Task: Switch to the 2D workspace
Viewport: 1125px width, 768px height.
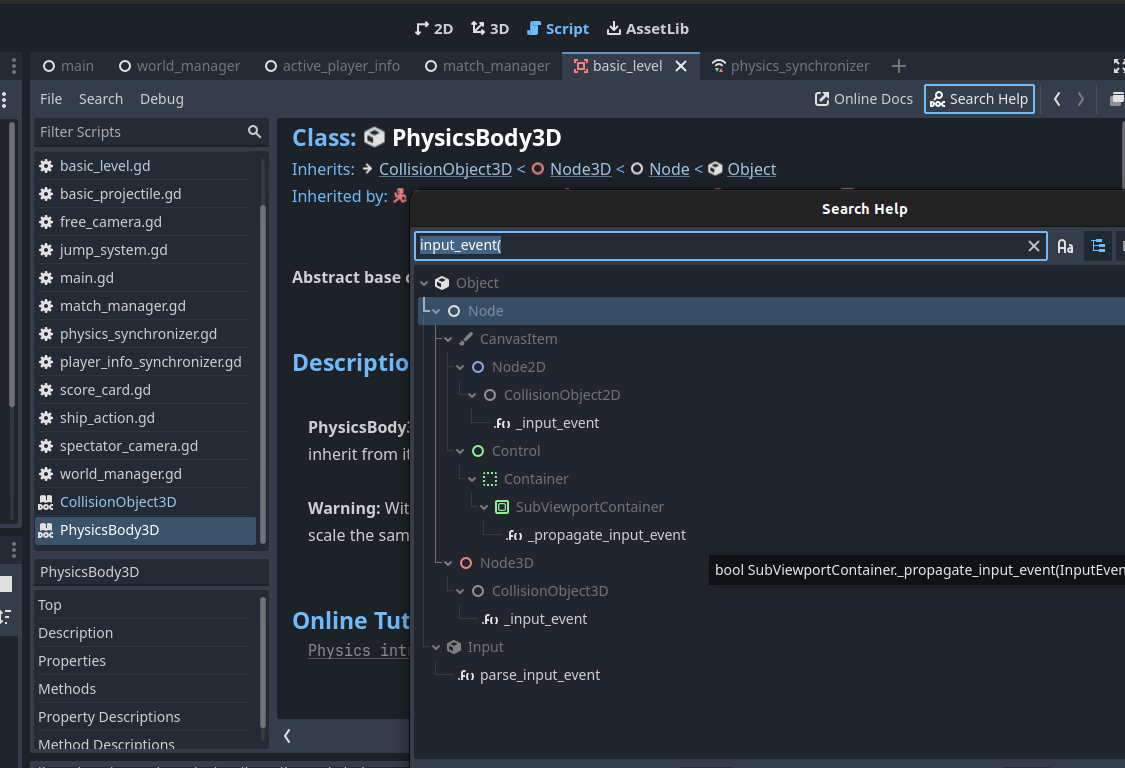Action: click(x=434, y=29)
